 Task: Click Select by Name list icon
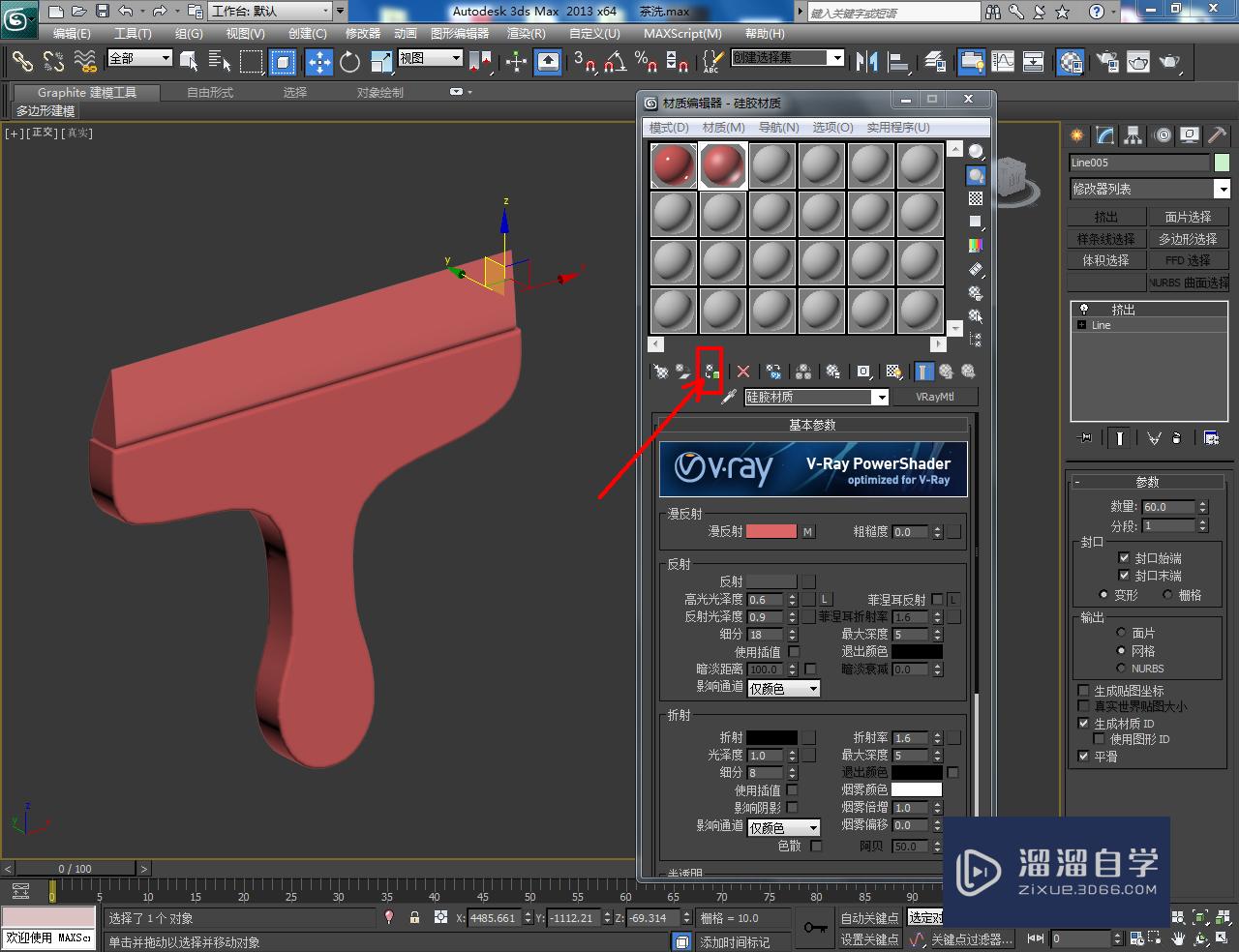pos(220,62)
